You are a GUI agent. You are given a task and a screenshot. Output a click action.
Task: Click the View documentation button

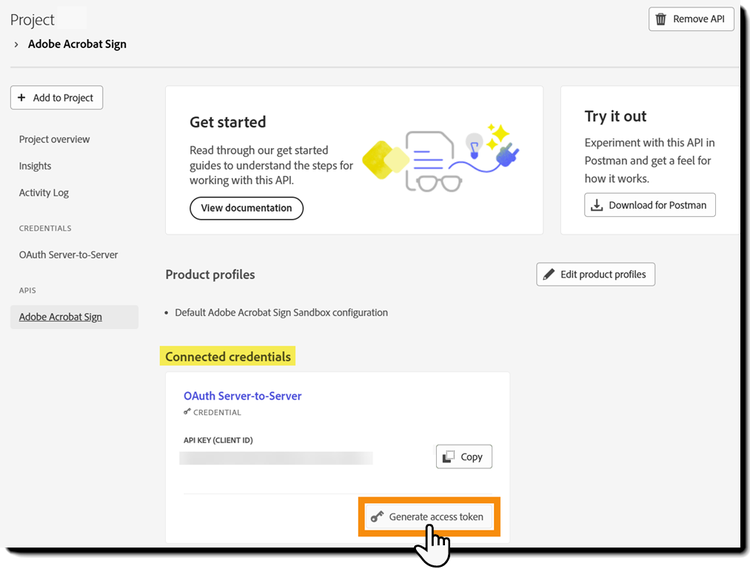(x=246, y=208)
